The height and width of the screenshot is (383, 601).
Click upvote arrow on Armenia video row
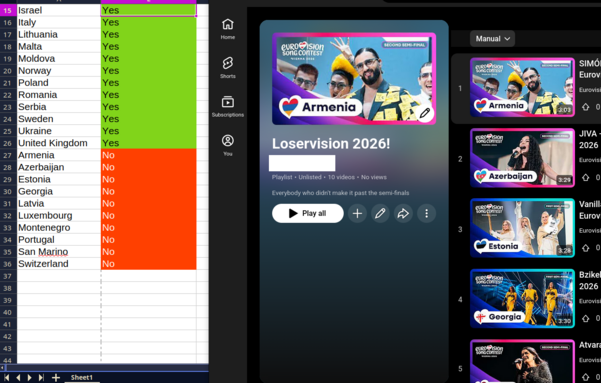pyautogui.click(x=586, y=107)
